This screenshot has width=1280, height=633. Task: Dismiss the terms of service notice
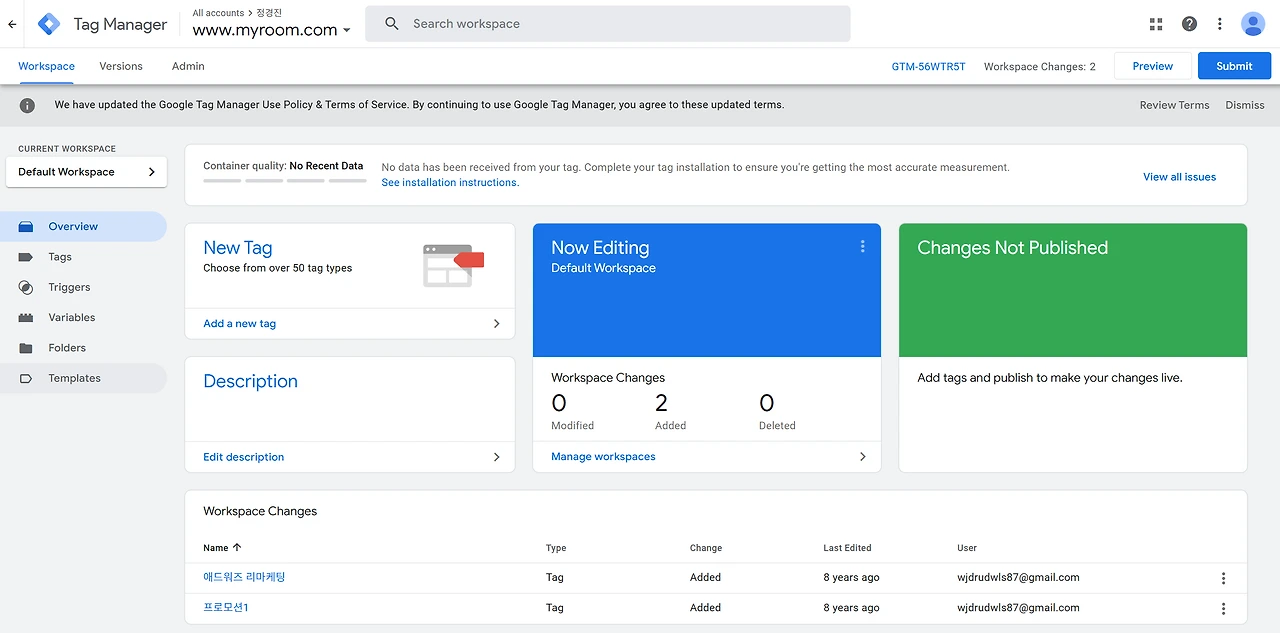(x=1244, y=105)
